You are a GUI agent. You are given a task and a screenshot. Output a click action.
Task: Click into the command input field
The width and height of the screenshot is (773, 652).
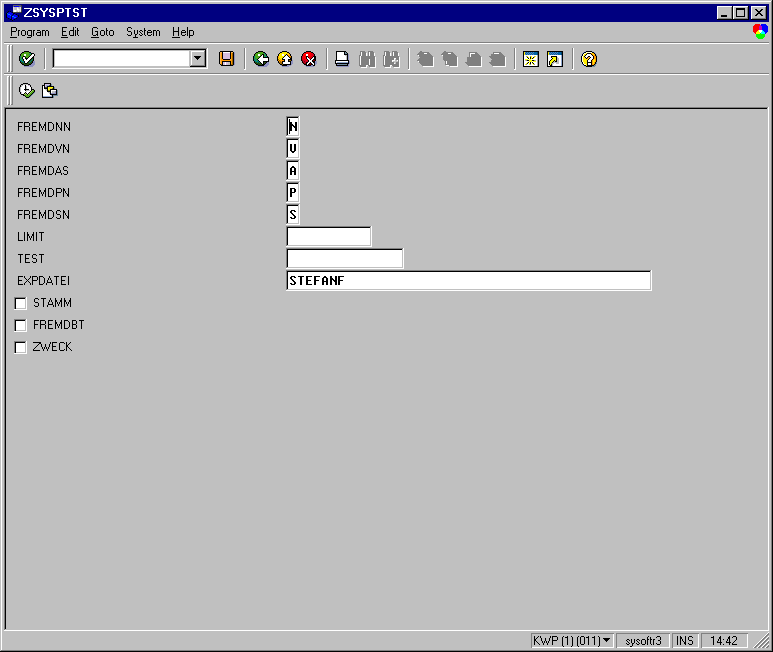[x=122, y=59]
